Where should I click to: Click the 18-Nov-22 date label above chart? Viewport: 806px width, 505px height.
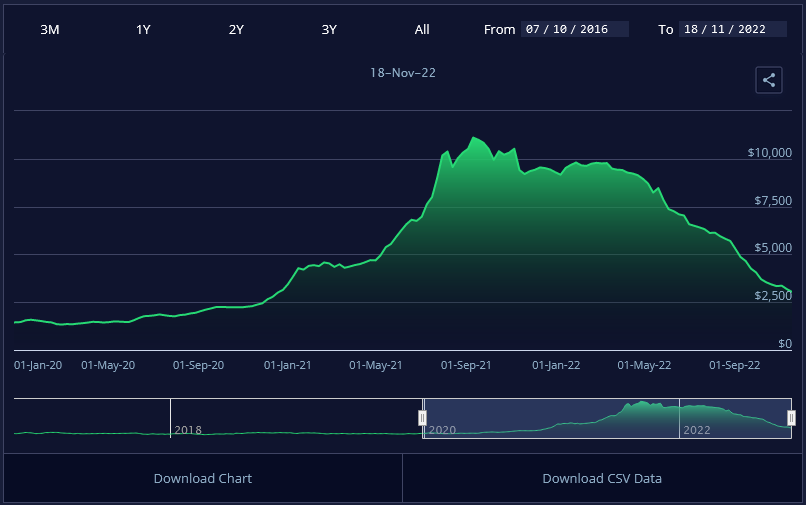coord(403,73)
